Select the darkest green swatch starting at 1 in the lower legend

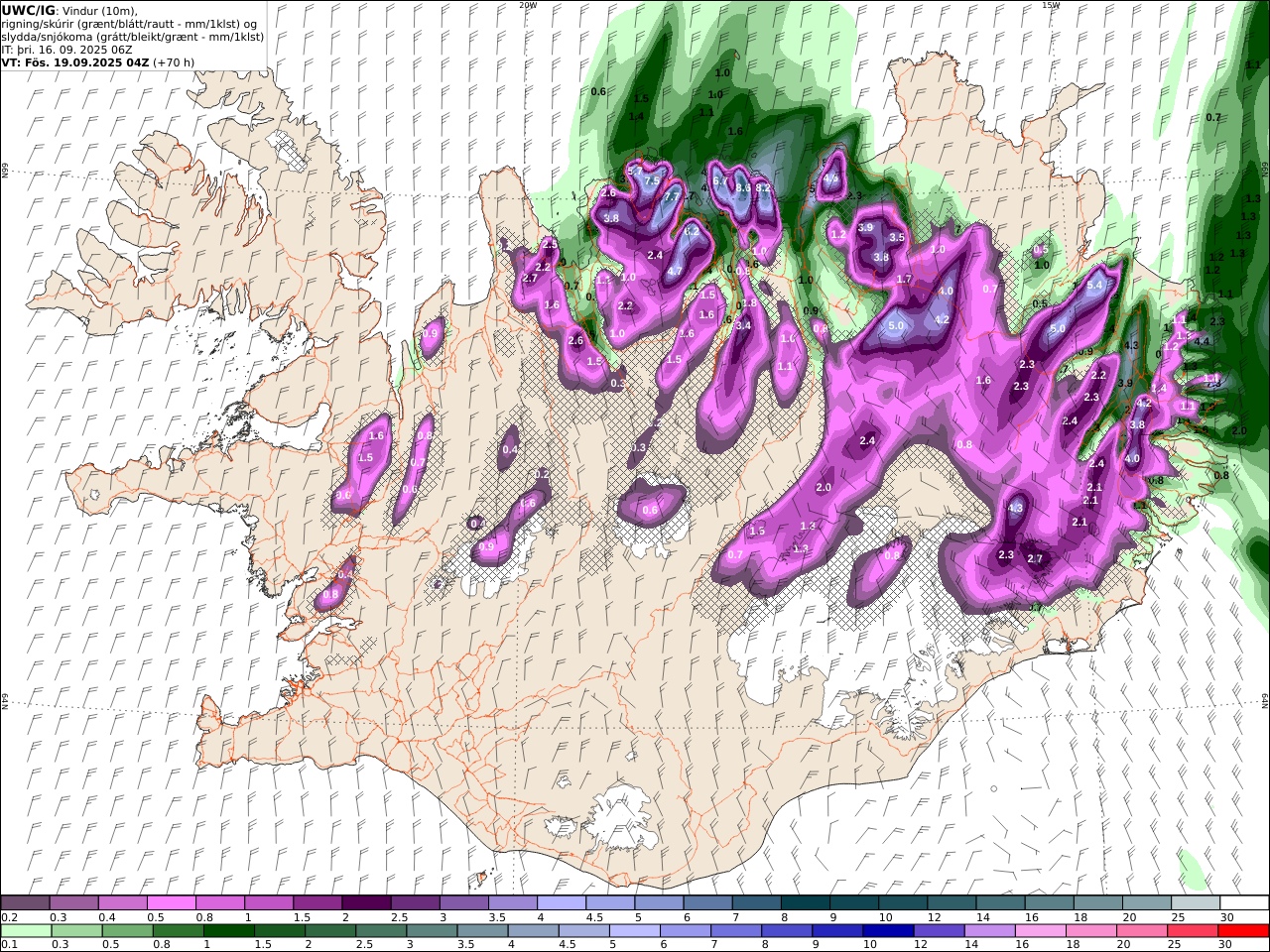point(228,930)
